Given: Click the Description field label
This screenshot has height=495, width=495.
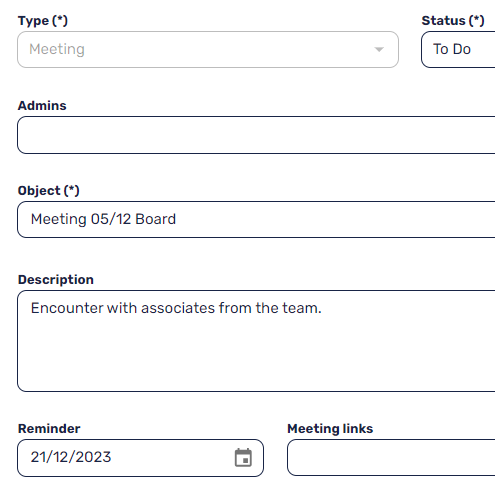Looking at the screenshot, I should pyautogui.click(x=56, y=280).
